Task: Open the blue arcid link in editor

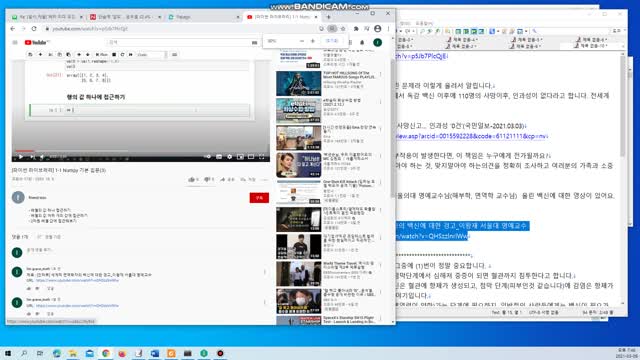Action: [x=472, y=136]
